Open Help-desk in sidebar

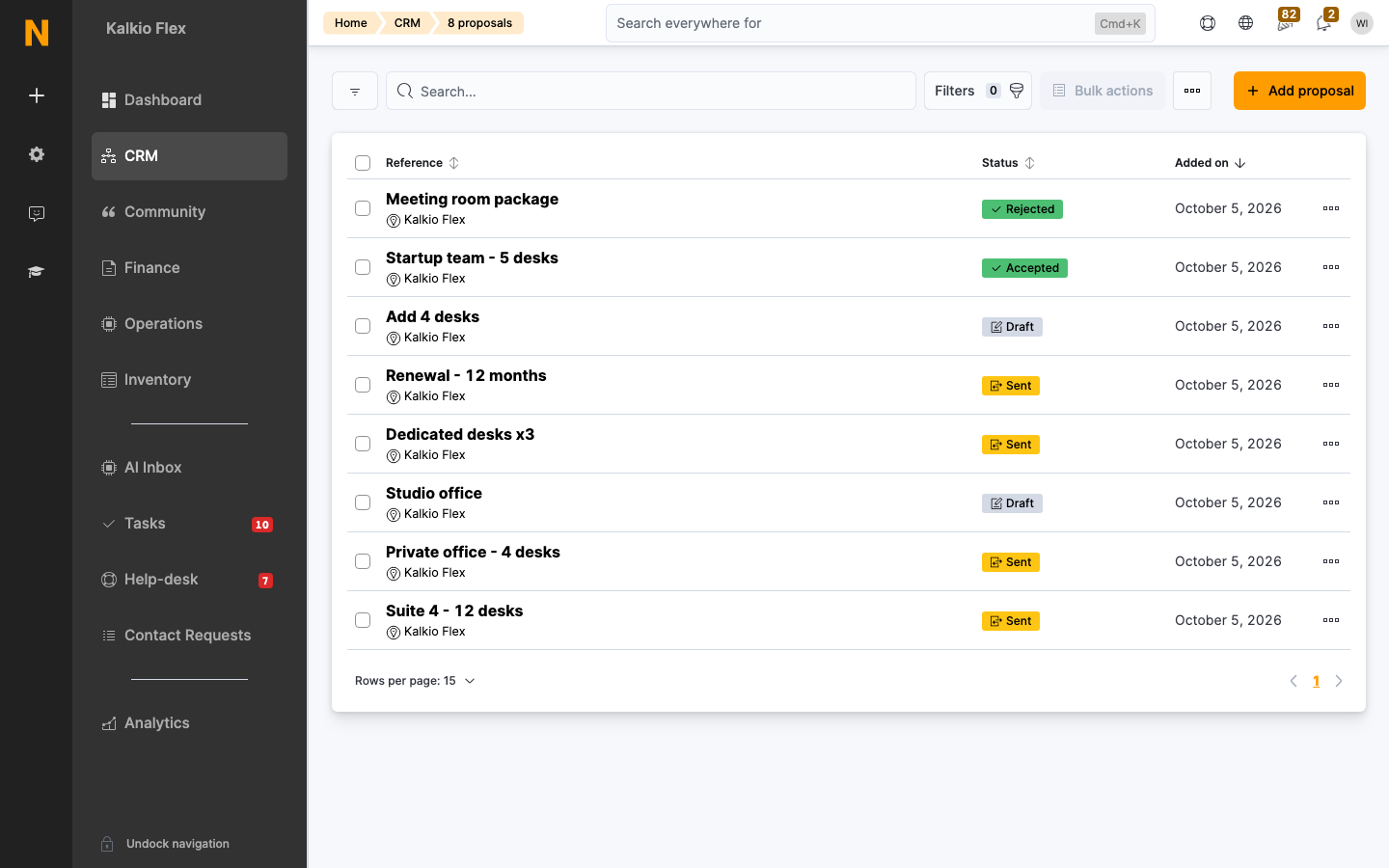click(x=189, y=580)
